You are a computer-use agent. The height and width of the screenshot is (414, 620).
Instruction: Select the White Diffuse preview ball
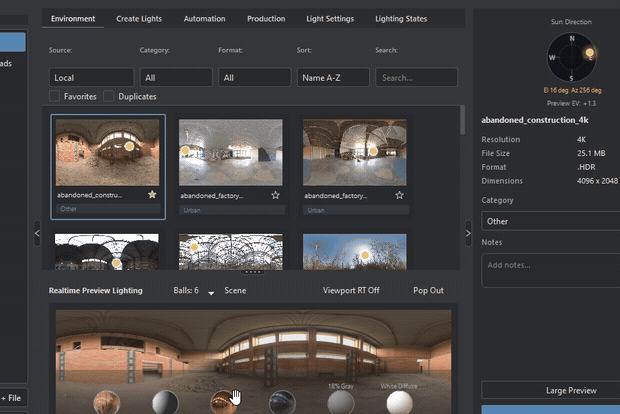pos(399,403)
